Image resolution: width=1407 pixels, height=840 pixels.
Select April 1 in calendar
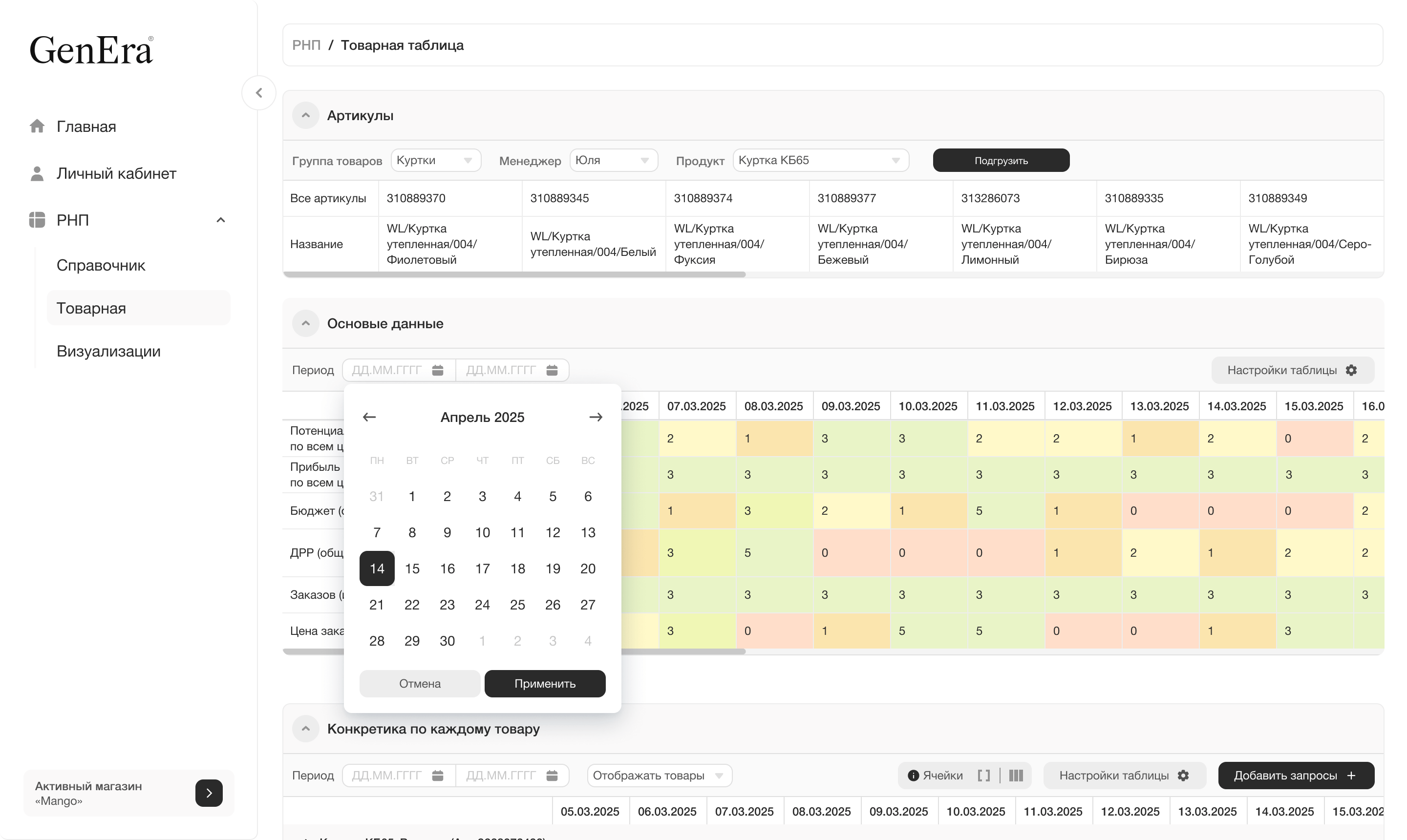[412, 496]
